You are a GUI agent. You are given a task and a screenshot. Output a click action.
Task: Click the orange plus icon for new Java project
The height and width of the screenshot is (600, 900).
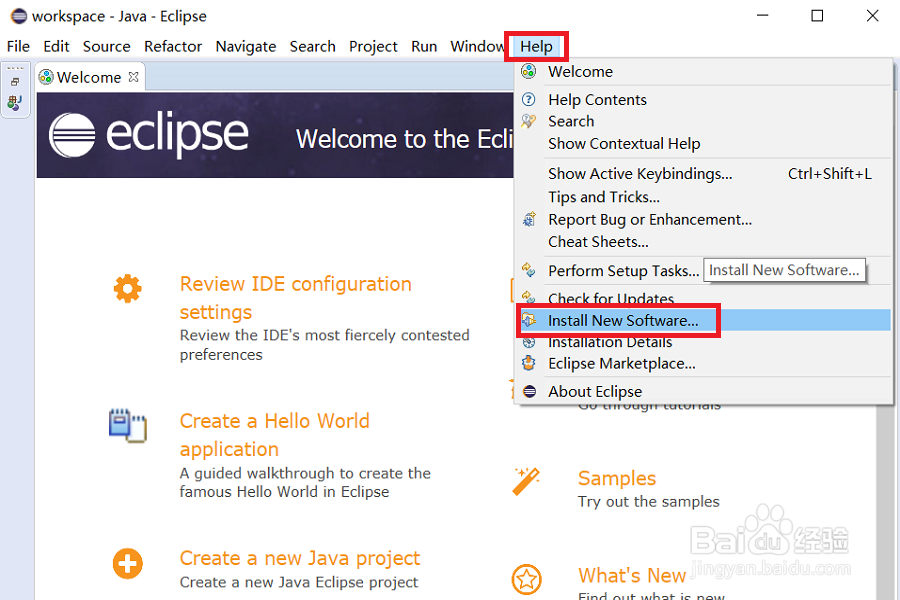click(x=127, y=564)
